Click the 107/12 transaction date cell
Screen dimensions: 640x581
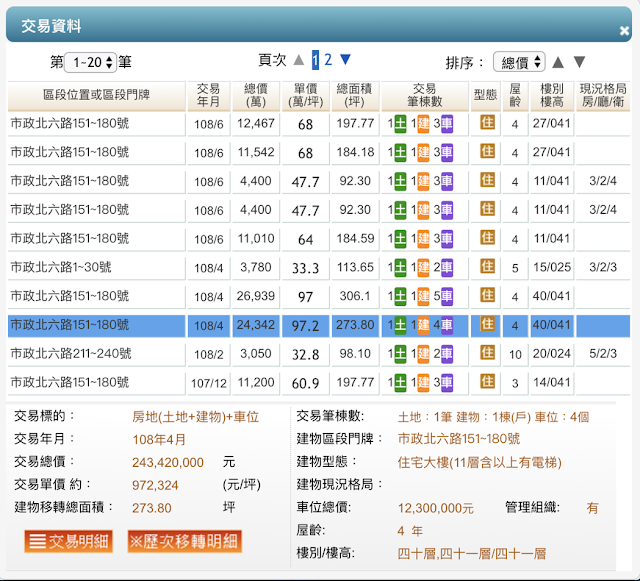coord(209,384)
